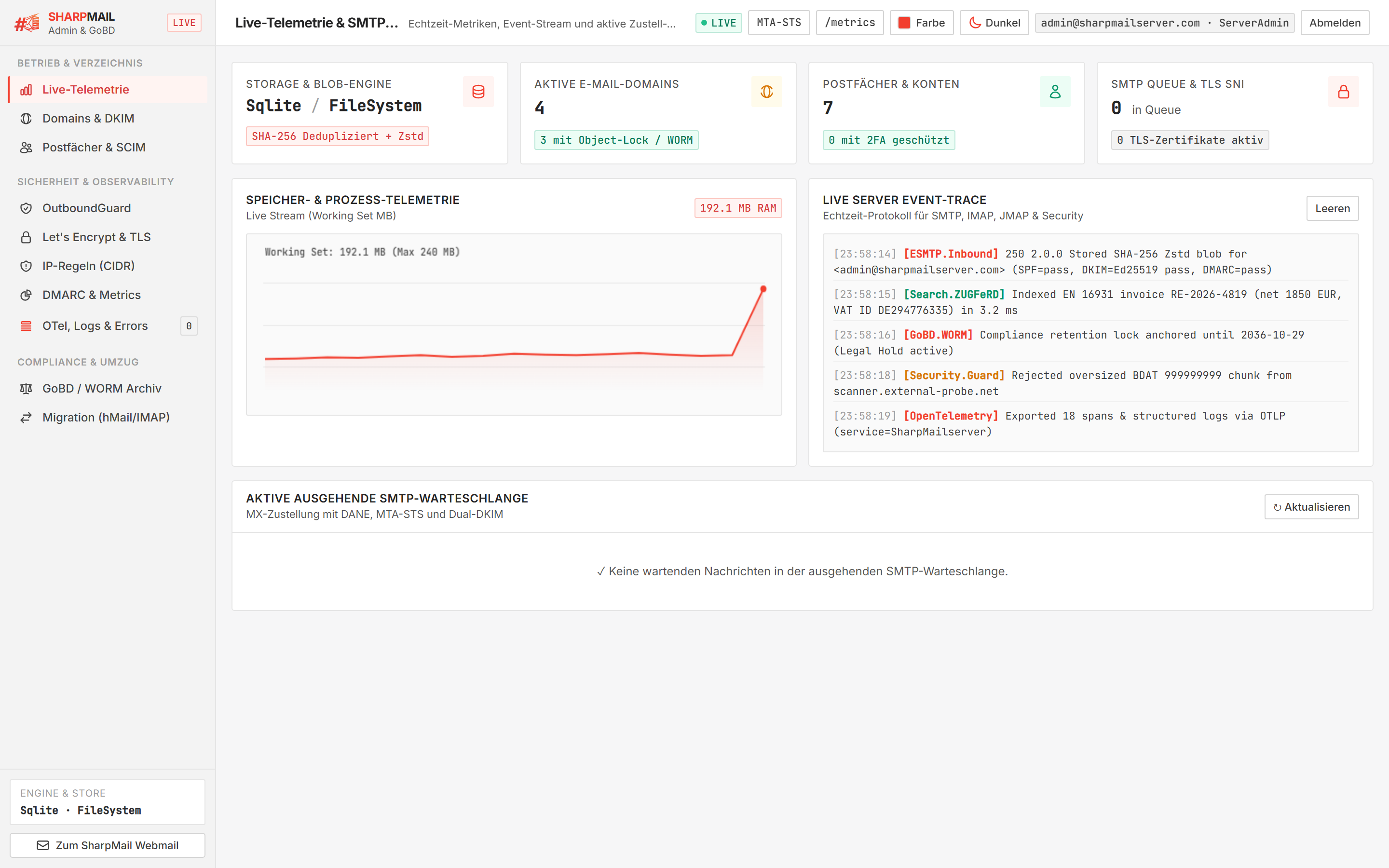Click Abmelden to log out

[x=1335, y=23]
